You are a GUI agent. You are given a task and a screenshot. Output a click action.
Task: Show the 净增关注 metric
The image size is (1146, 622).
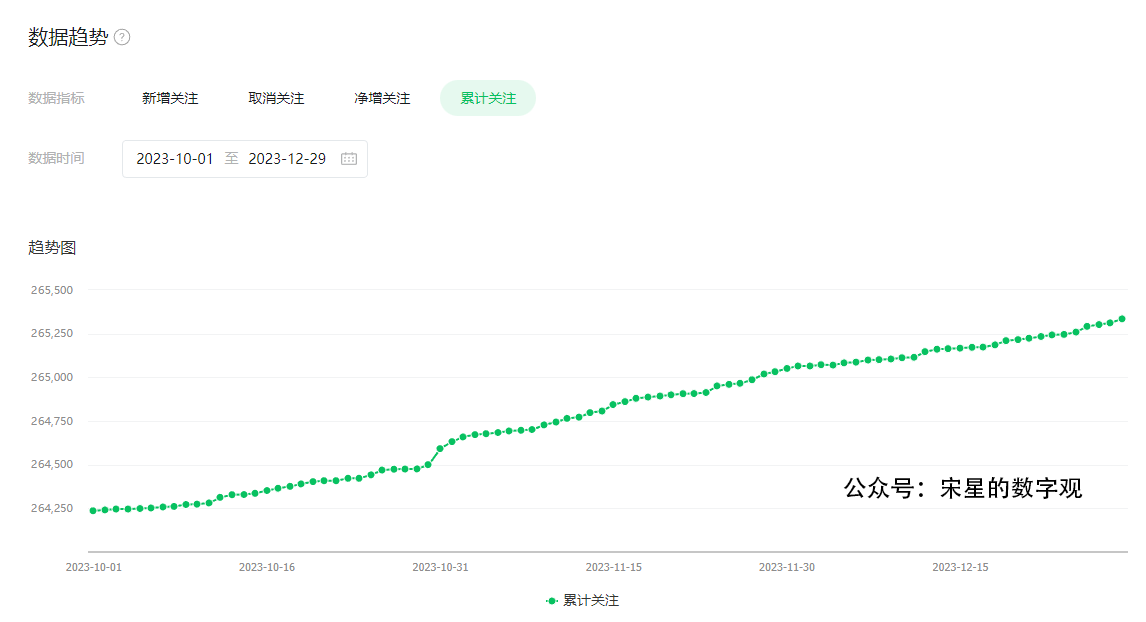tap(382, 98)
